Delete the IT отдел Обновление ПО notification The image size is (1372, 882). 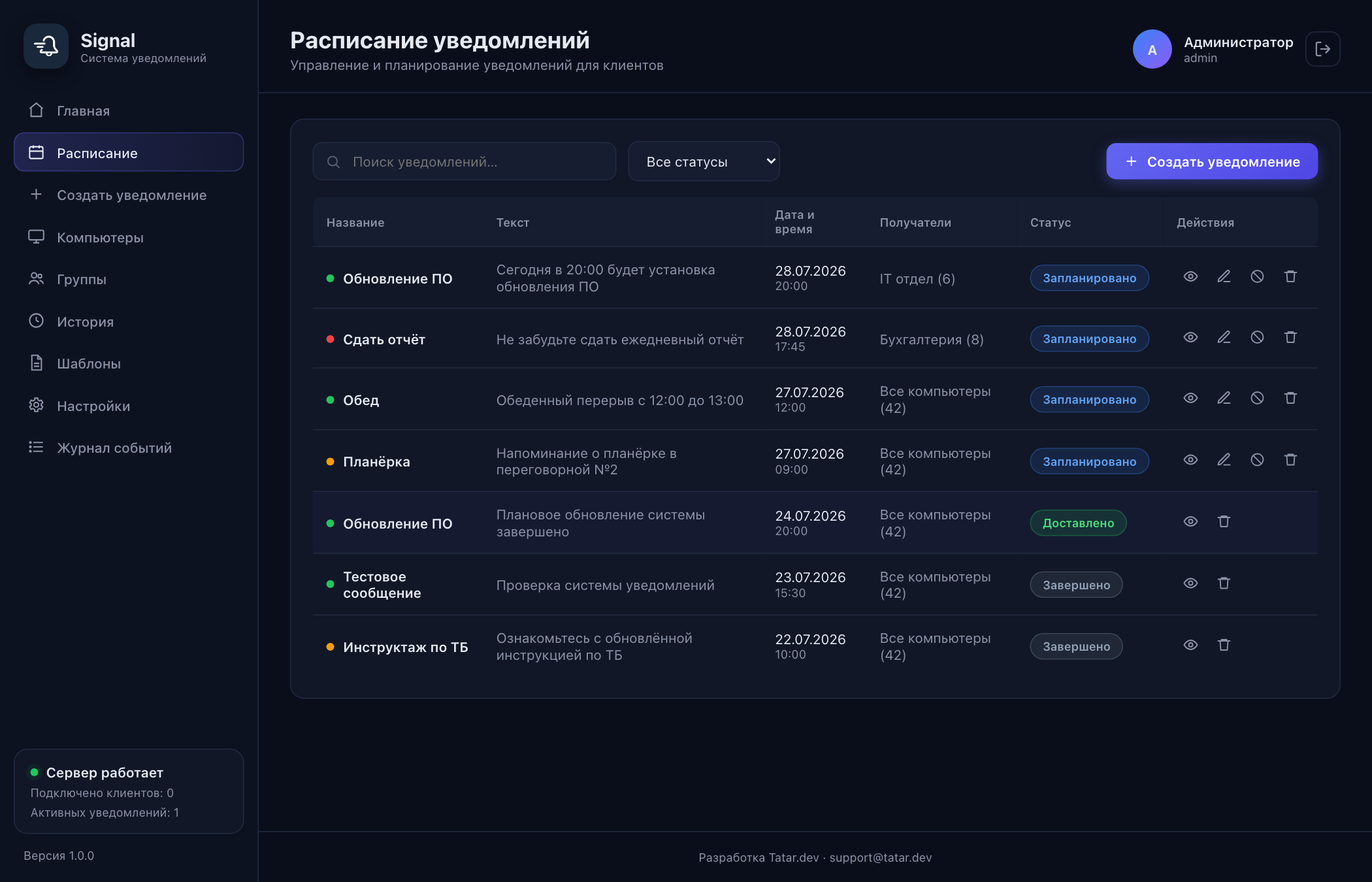pos(1290,276)
